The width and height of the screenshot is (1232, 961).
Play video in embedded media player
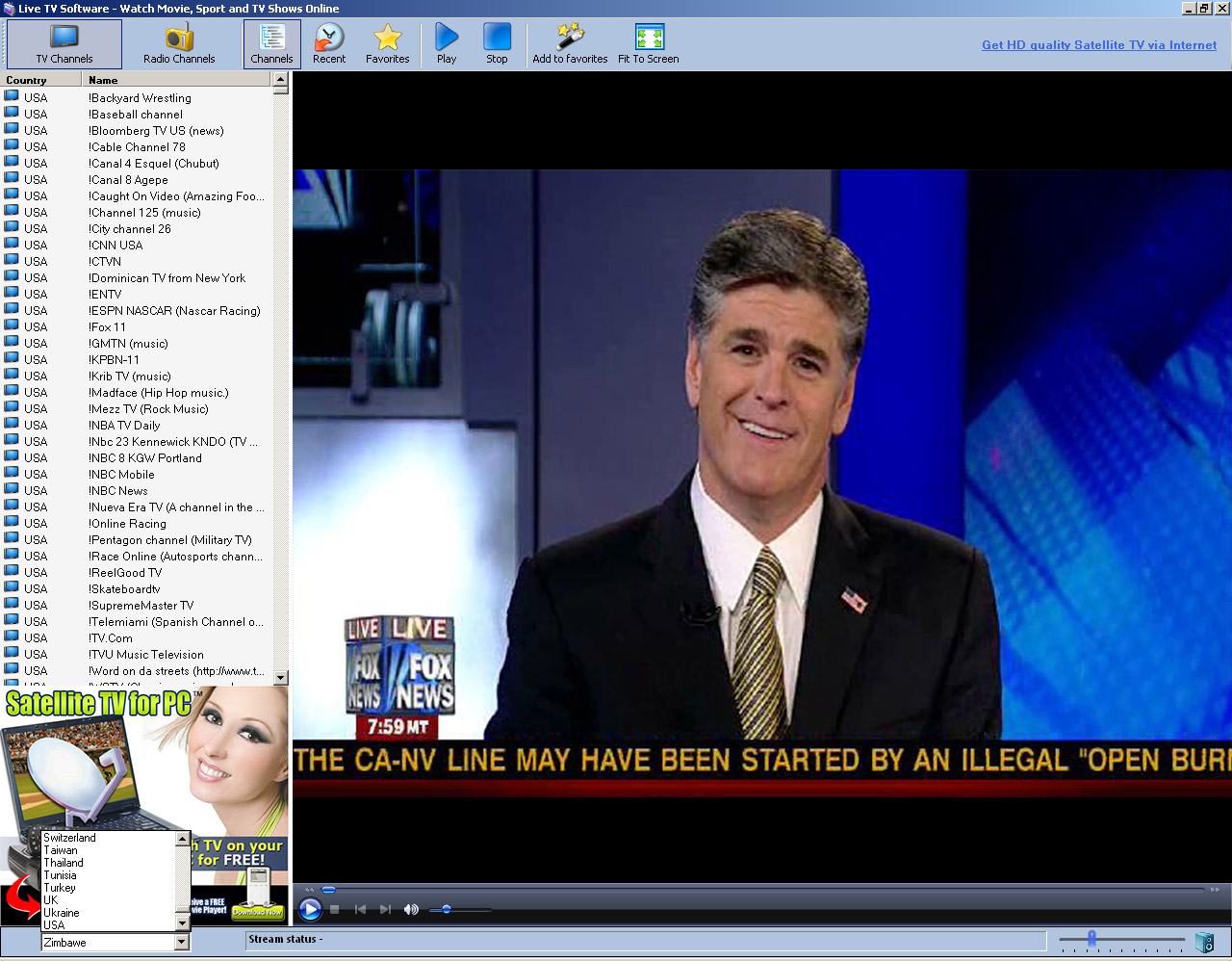pos(310,909)
